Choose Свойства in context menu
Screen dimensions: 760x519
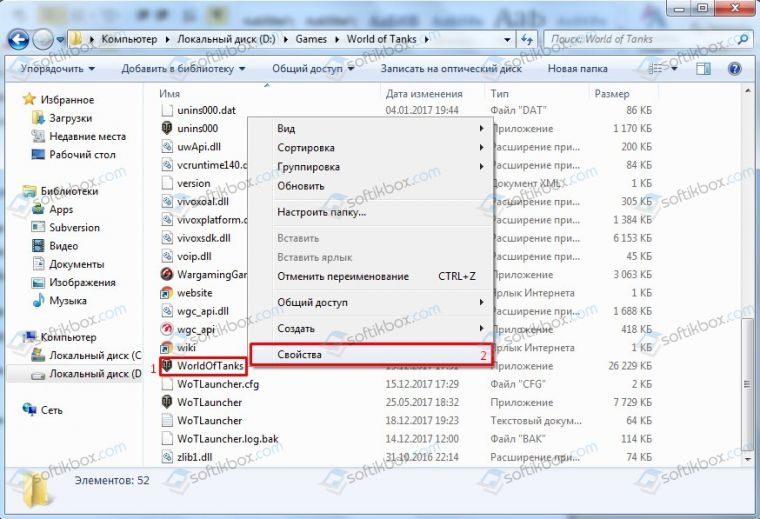(x=371, y=355)
